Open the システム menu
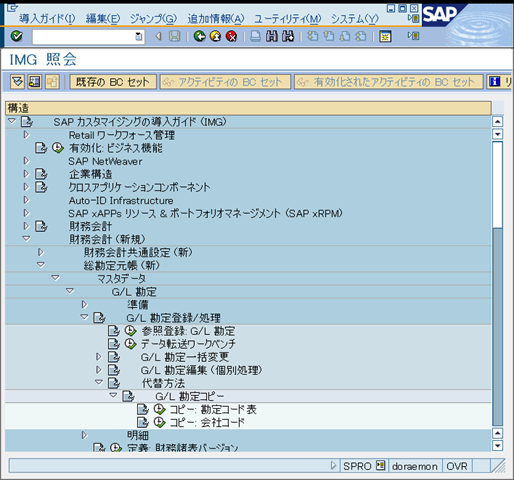The image size is (514, 480). [355, 19]
